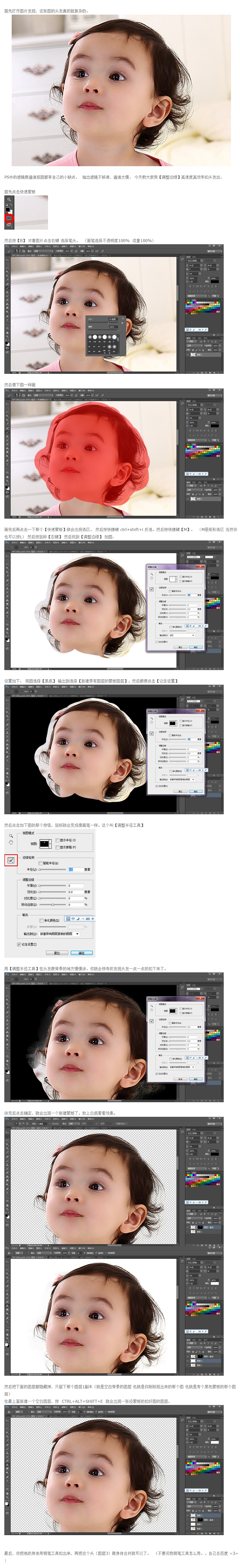Click the IME soft keyboard icon in enlarged dialog

88,918
